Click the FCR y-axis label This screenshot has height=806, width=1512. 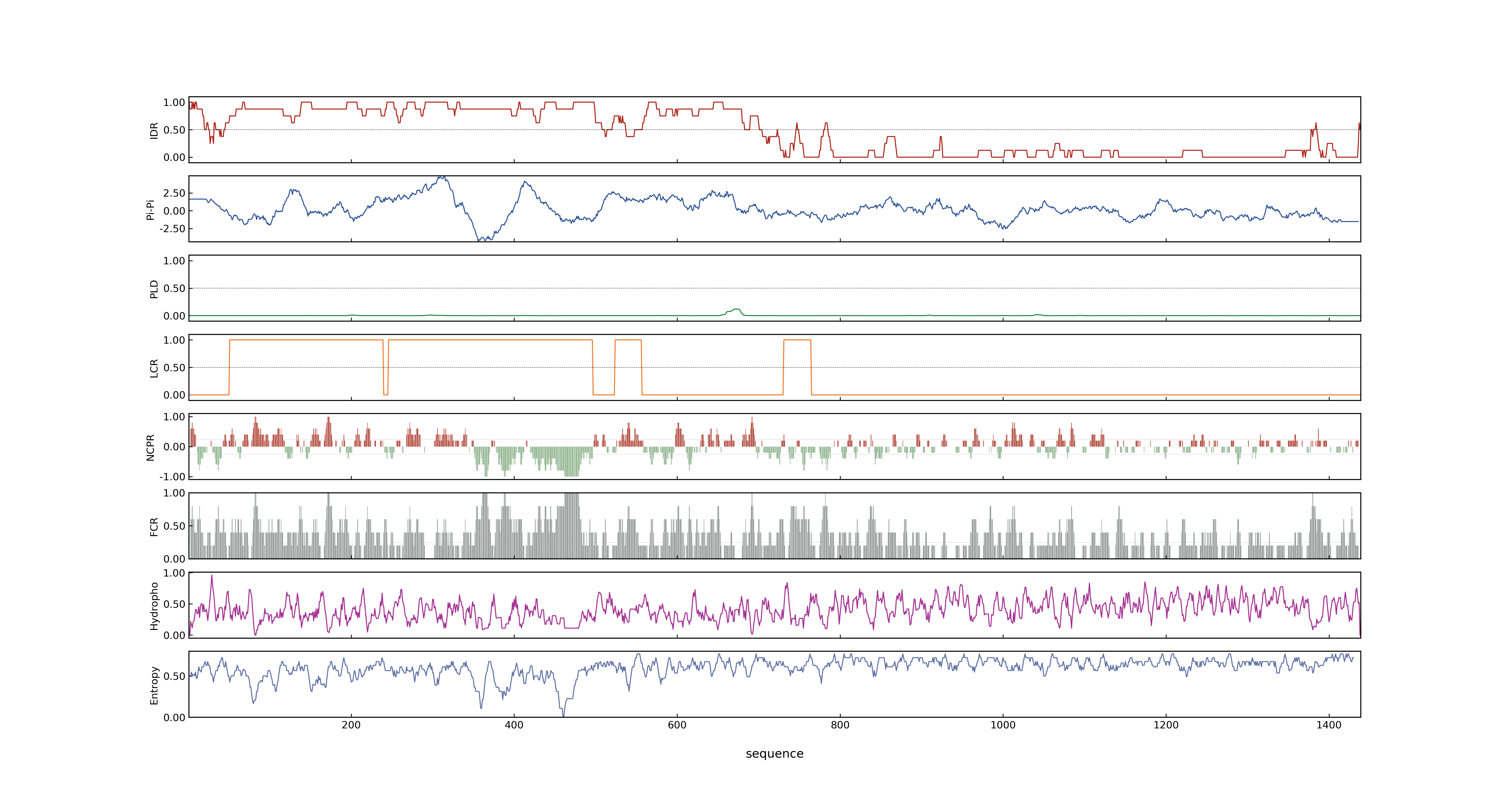click(154, 526)
